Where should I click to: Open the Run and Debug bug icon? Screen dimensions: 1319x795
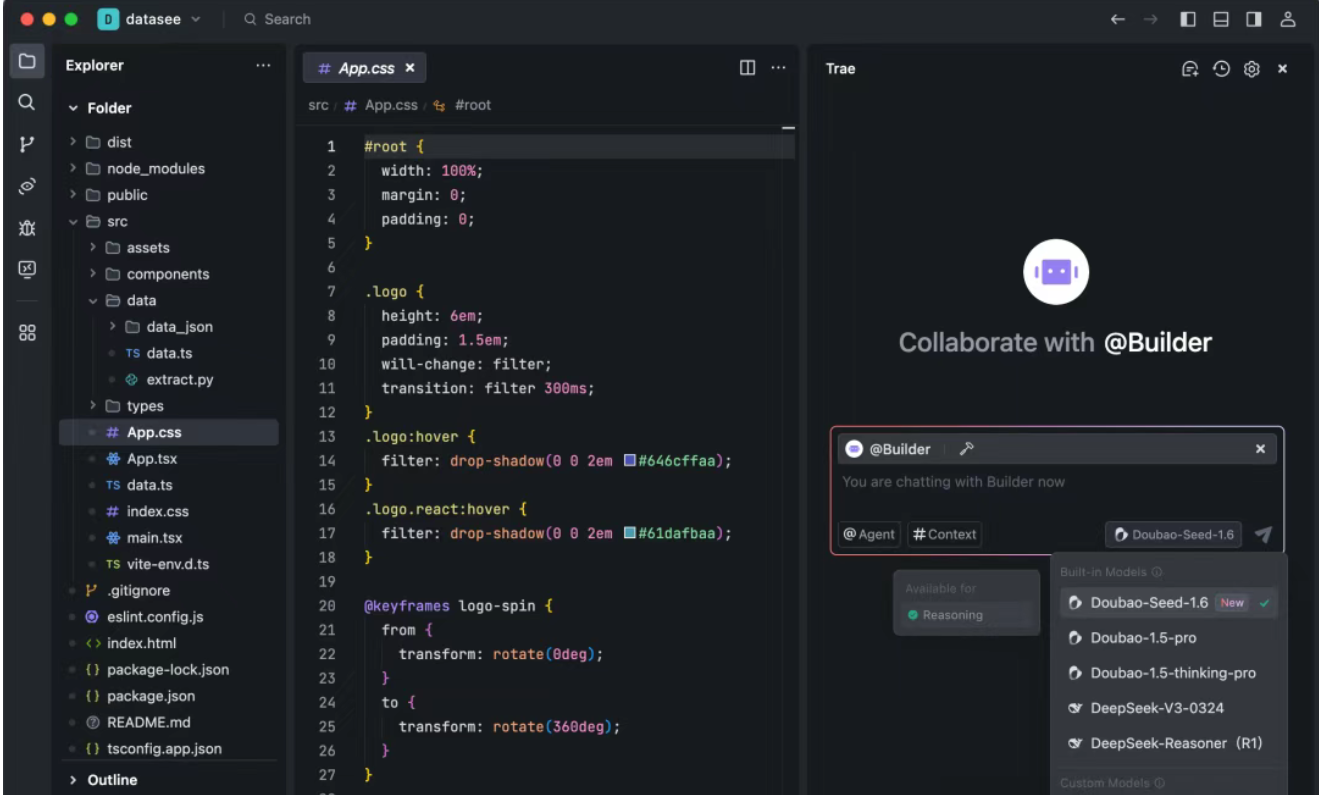click(x=27, y=228)
